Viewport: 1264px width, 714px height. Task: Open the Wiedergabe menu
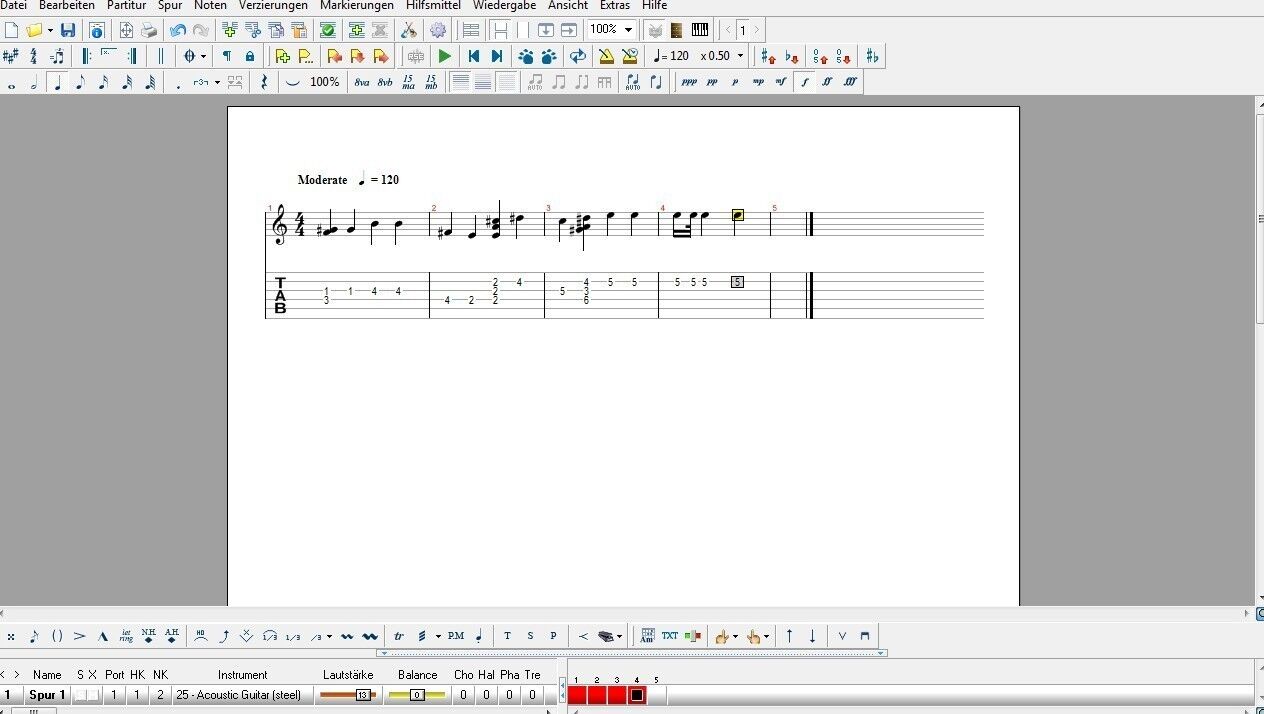point(504,6)
